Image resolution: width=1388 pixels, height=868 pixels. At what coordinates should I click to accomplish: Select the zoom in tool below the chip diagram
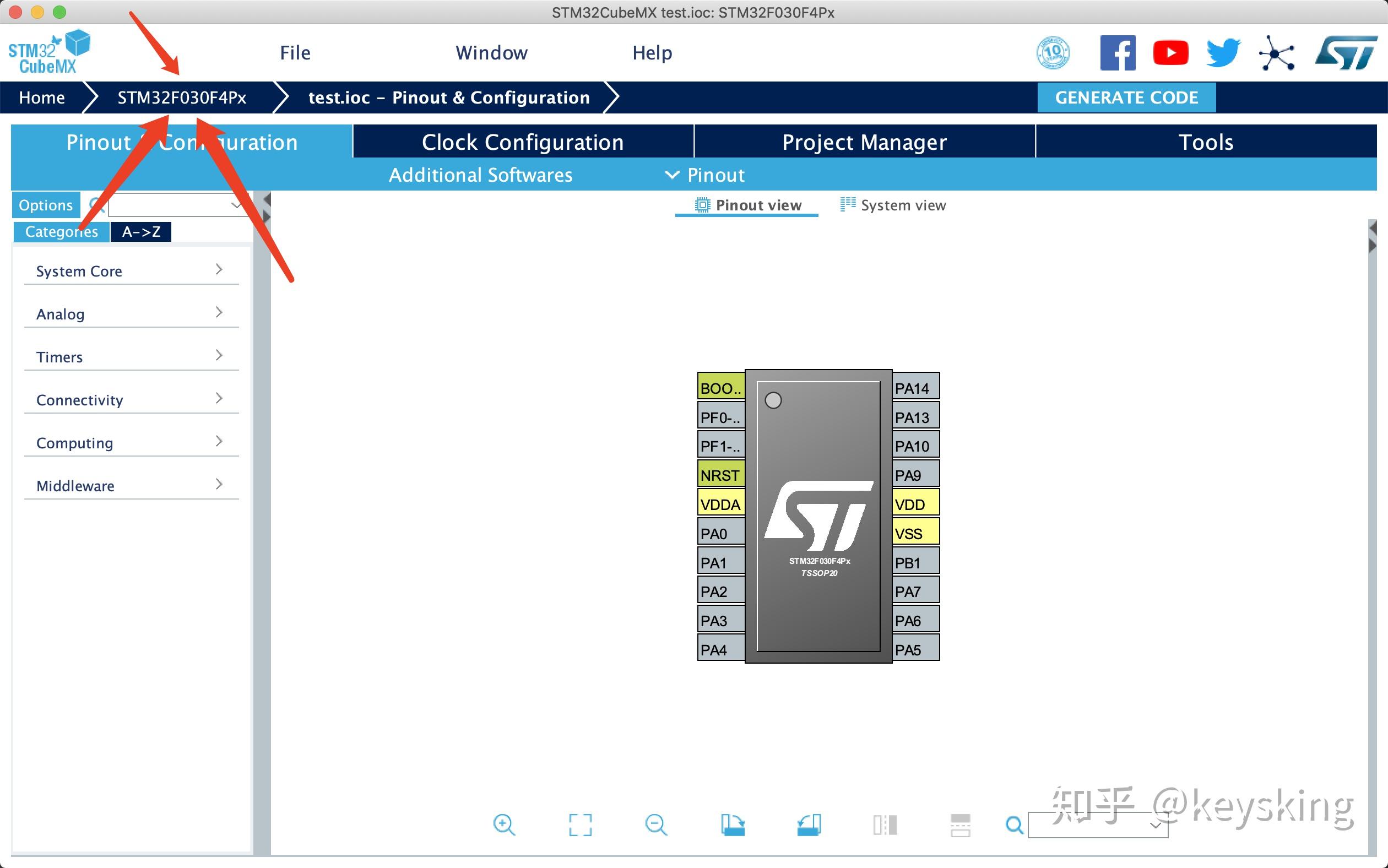click(x=504, y=825)
